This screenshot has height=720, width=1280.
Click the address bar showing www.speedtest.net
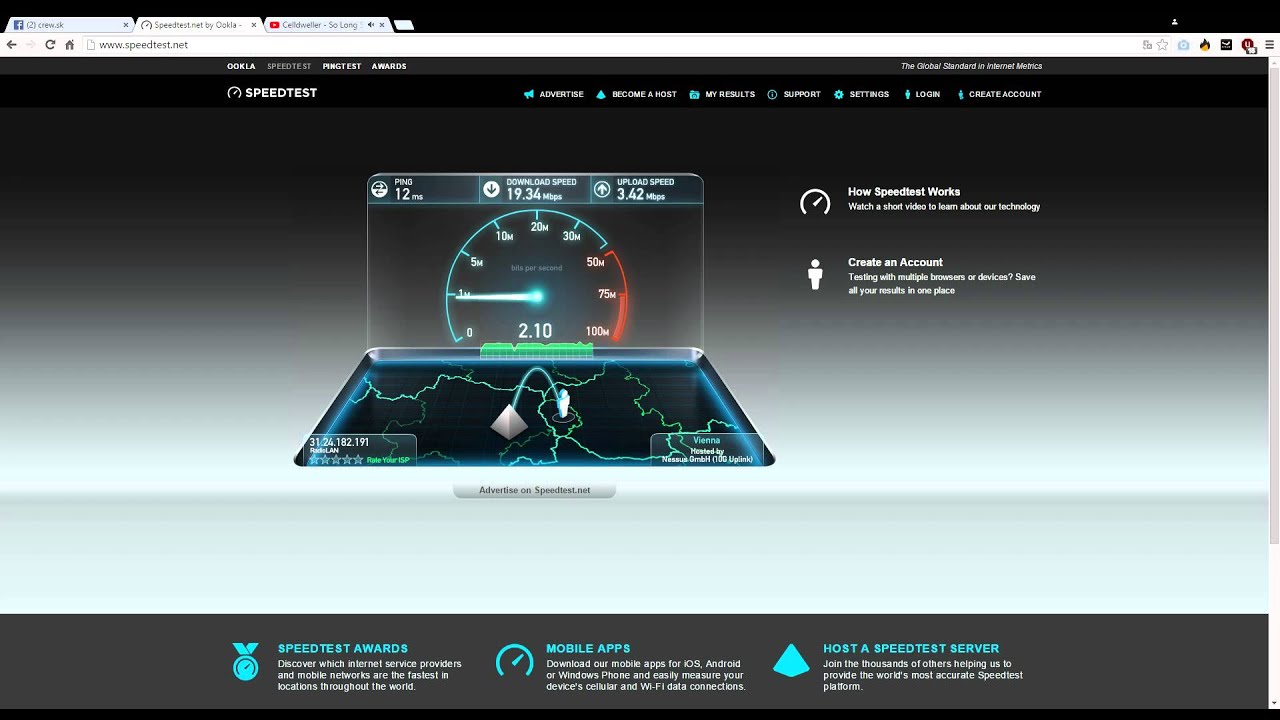click(x=610, y=45)
